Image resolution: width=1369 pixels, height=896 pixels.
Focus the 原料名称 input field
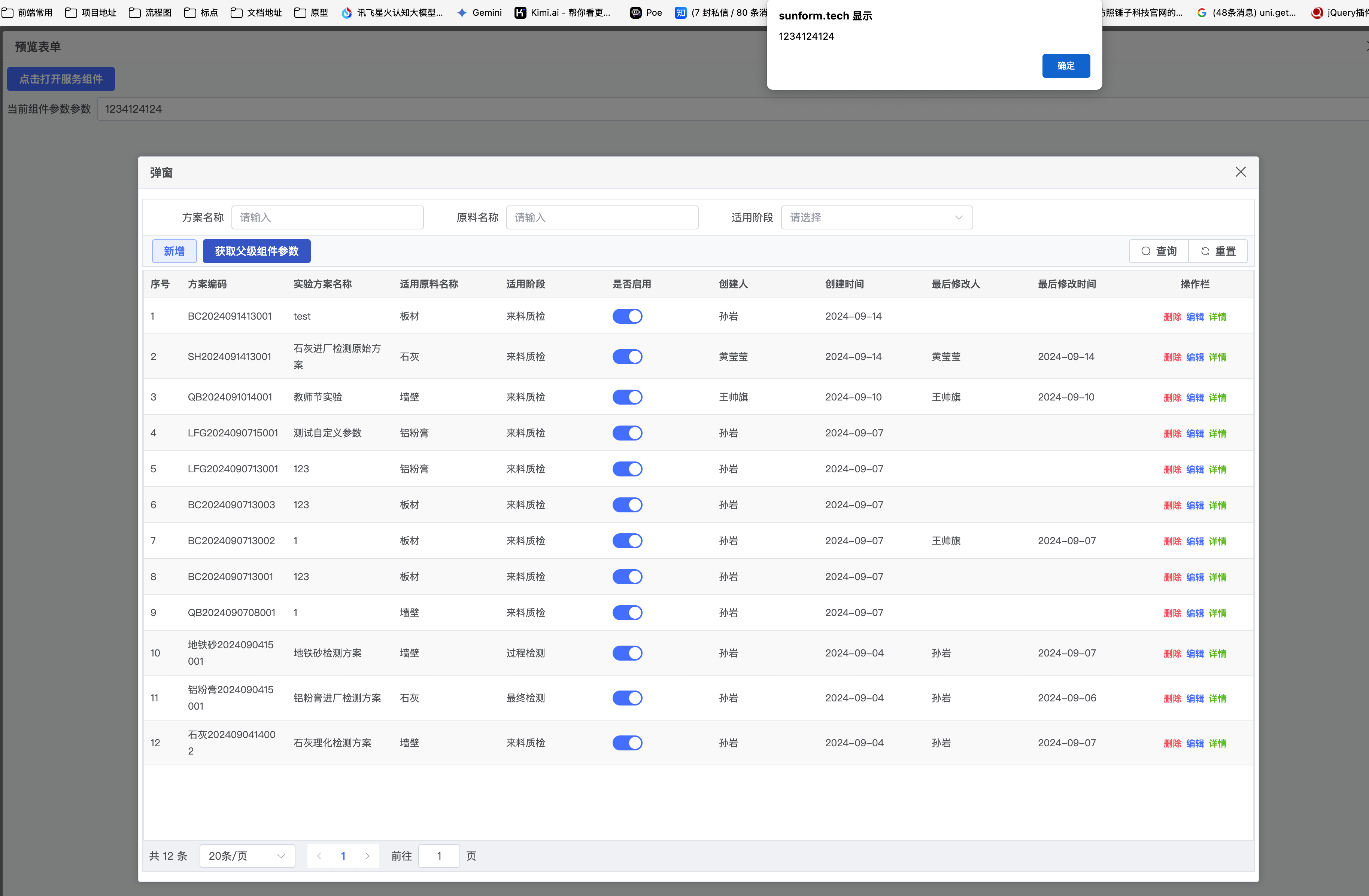[x=602, y=217]
